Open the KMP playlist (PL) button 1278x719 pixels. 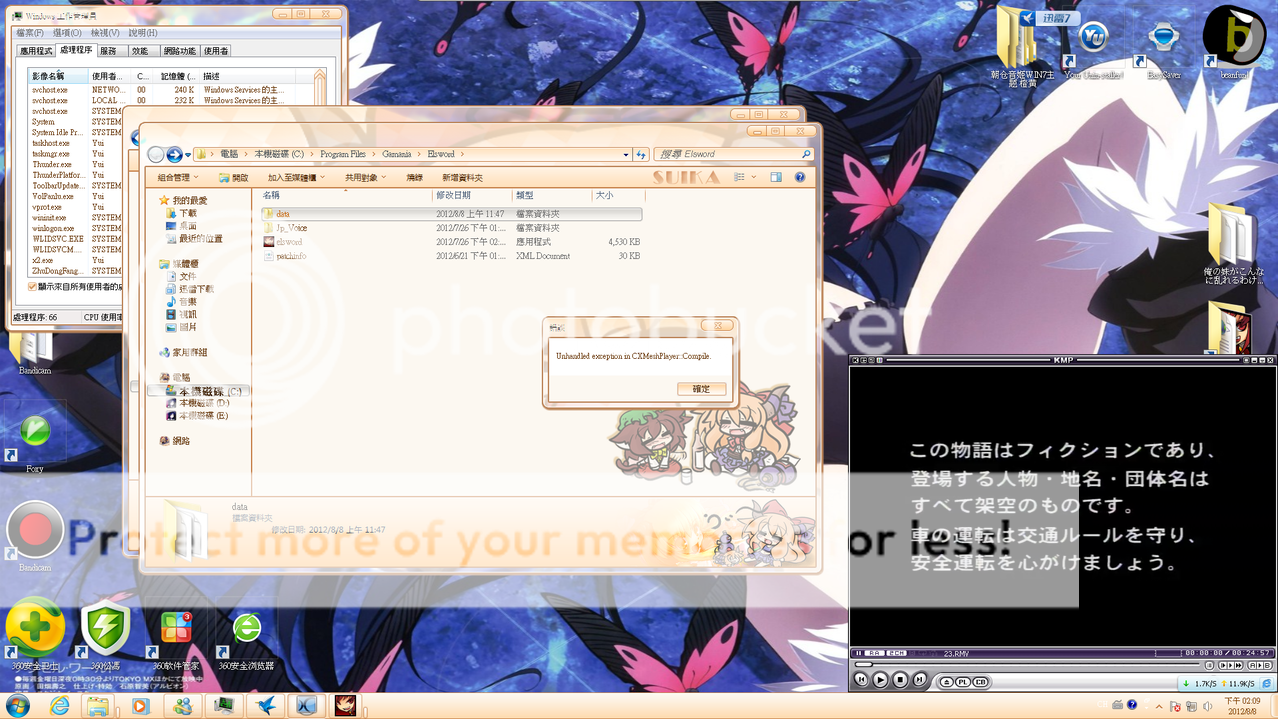click(x=964, y=681)
